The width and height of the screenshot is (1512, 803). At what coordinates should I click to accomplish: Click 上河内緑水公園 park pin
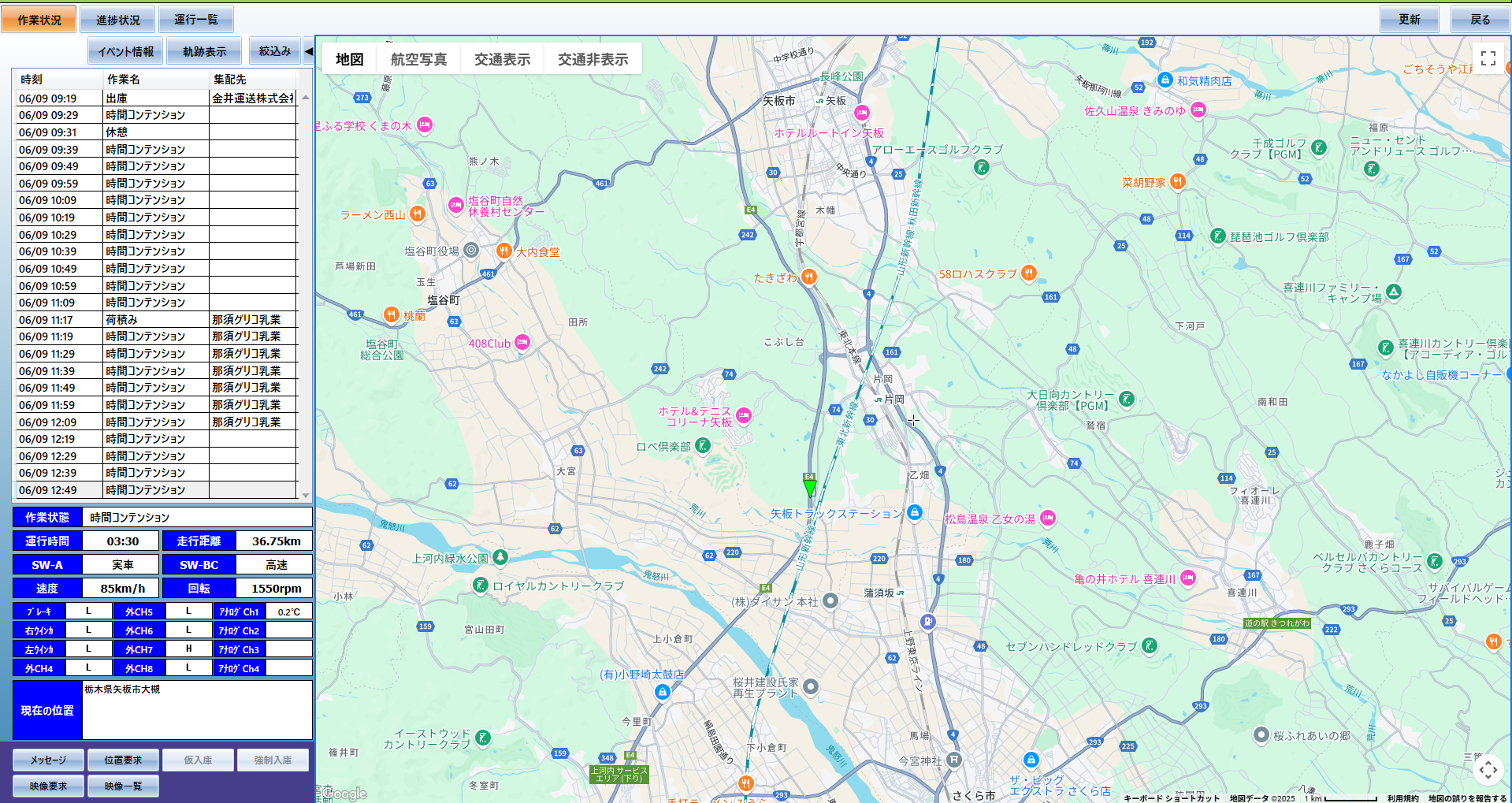click(500, 557)
